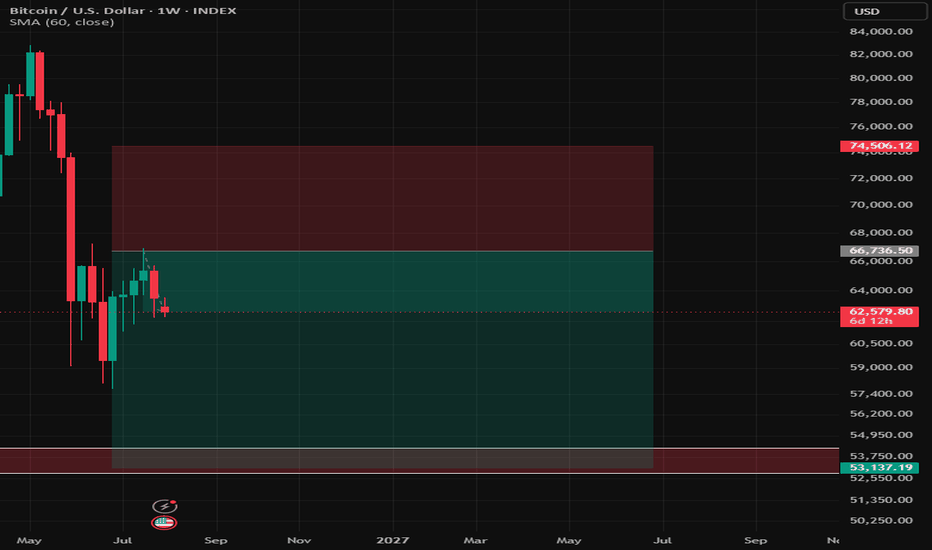The width and height of the screenshot is (932, 550).
Task: Click the Nov label on time axis
Action: point(299,540)
